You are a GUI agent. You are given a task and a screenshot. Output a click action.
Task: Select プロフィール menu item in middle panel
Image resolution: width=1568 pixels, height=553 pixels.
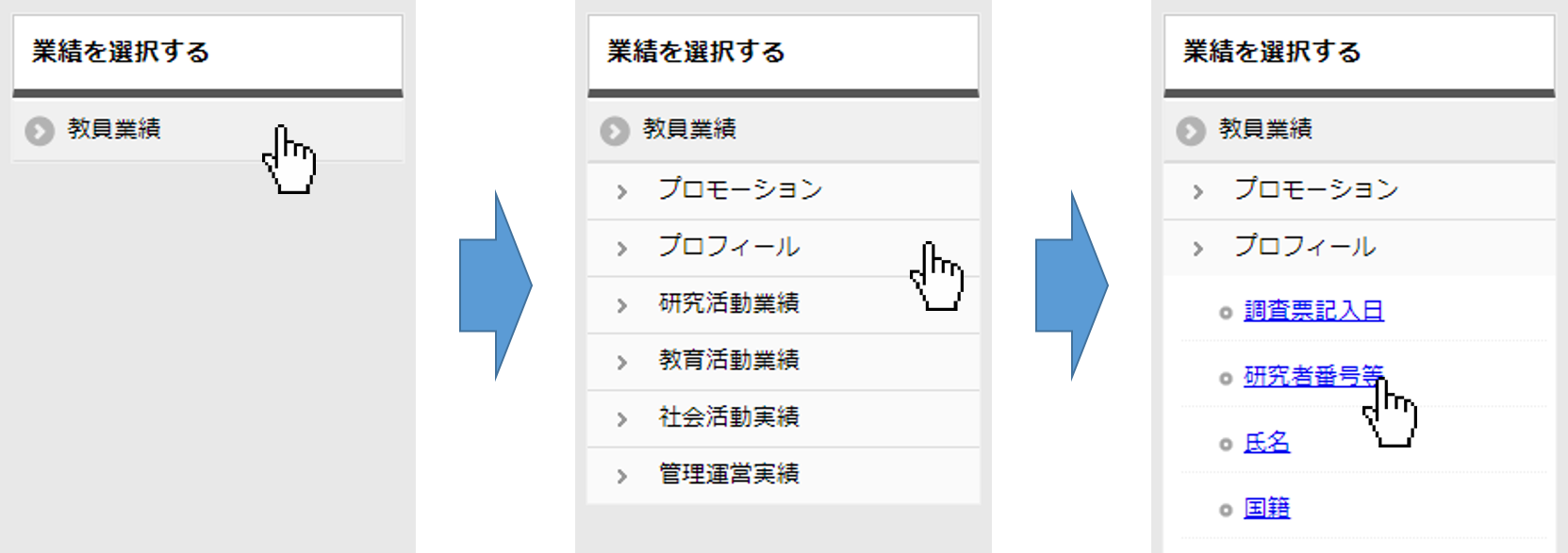[729, 247]
